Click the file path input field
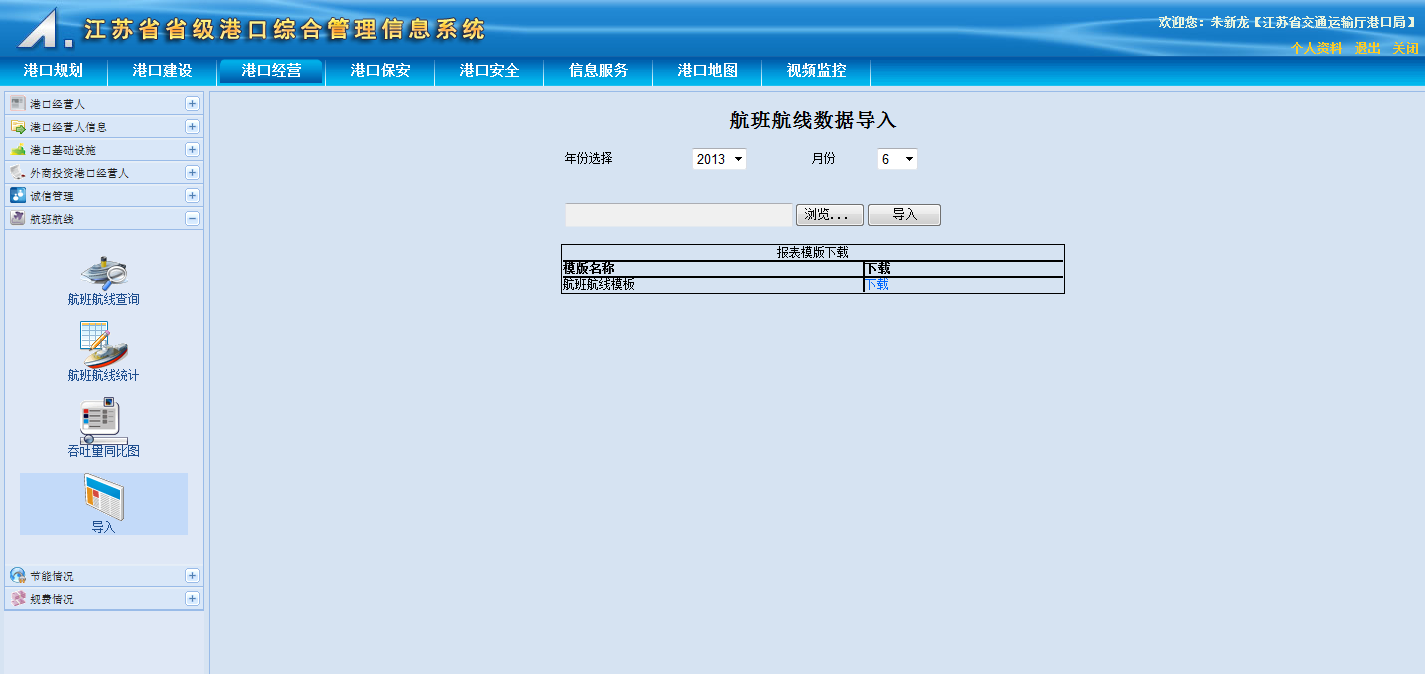 point(678,215)
